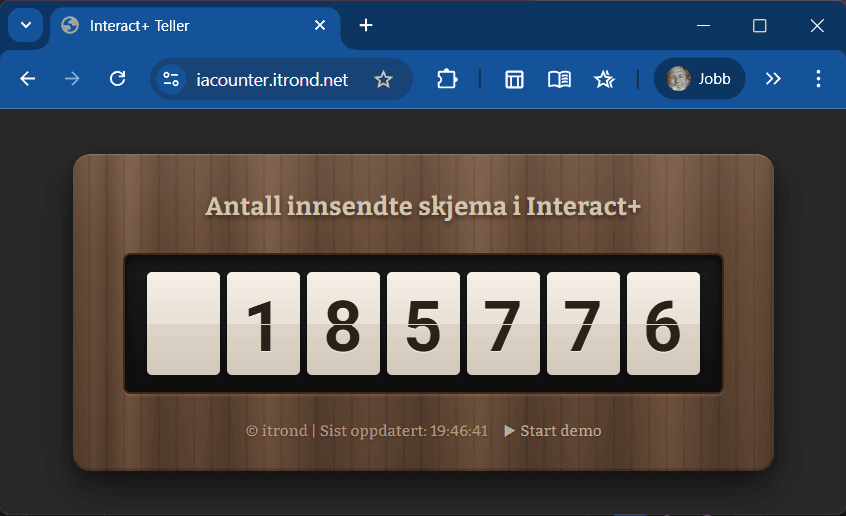Open the side panel layout icon
The height and width of the screenshot is (516, 846).
click(x=514, y=79)
